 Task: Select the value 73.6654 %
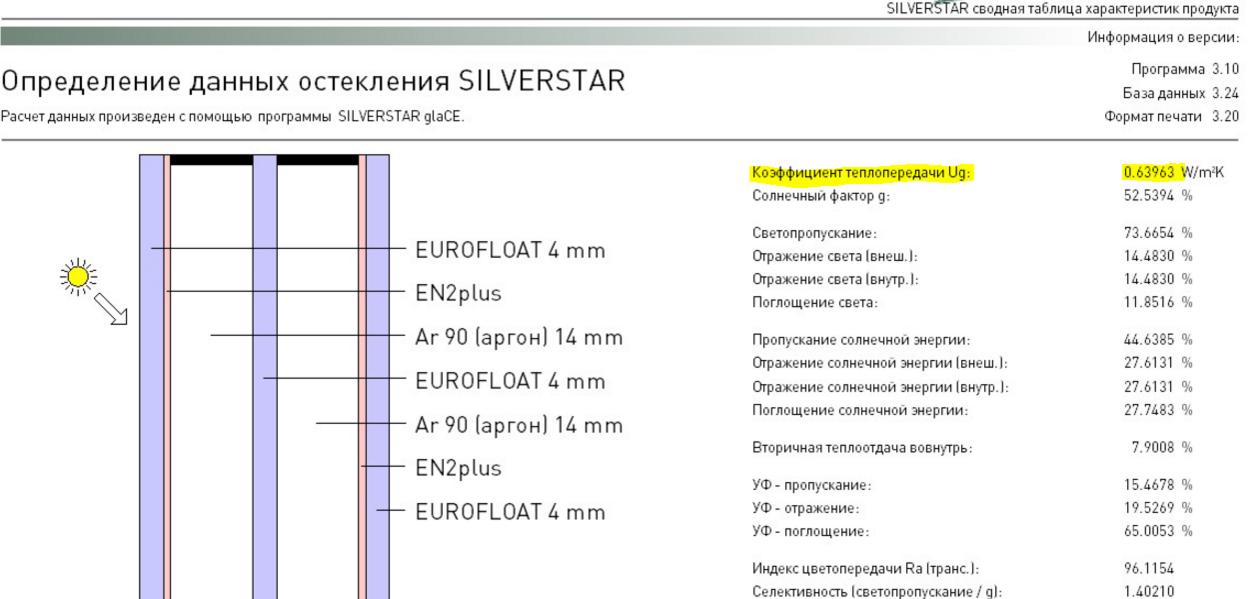click(x=1158, y=233)
